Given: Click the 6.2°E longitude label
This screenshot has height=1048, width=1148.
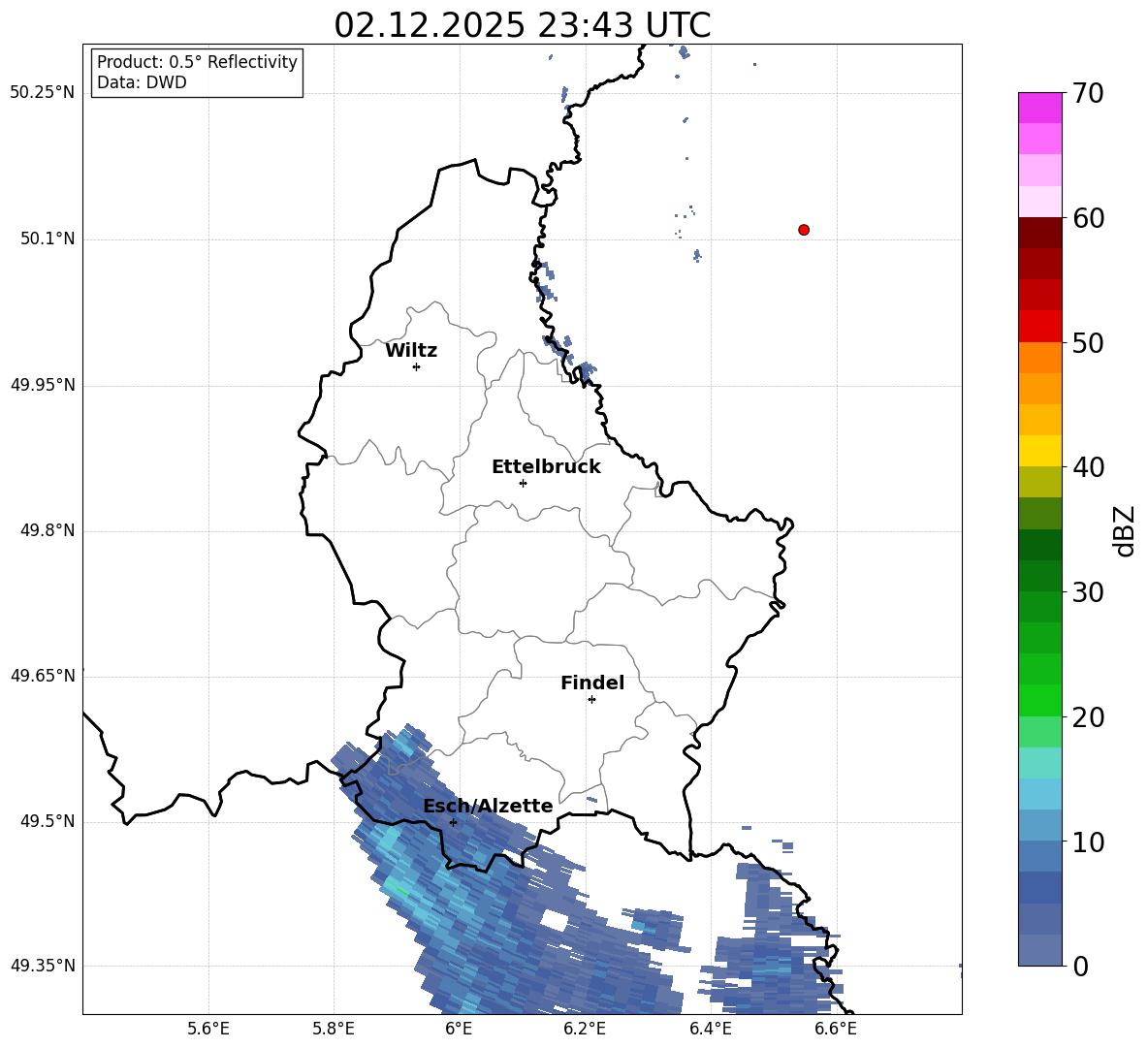Looking at the screenshot, I should (x=585, y=1029).
